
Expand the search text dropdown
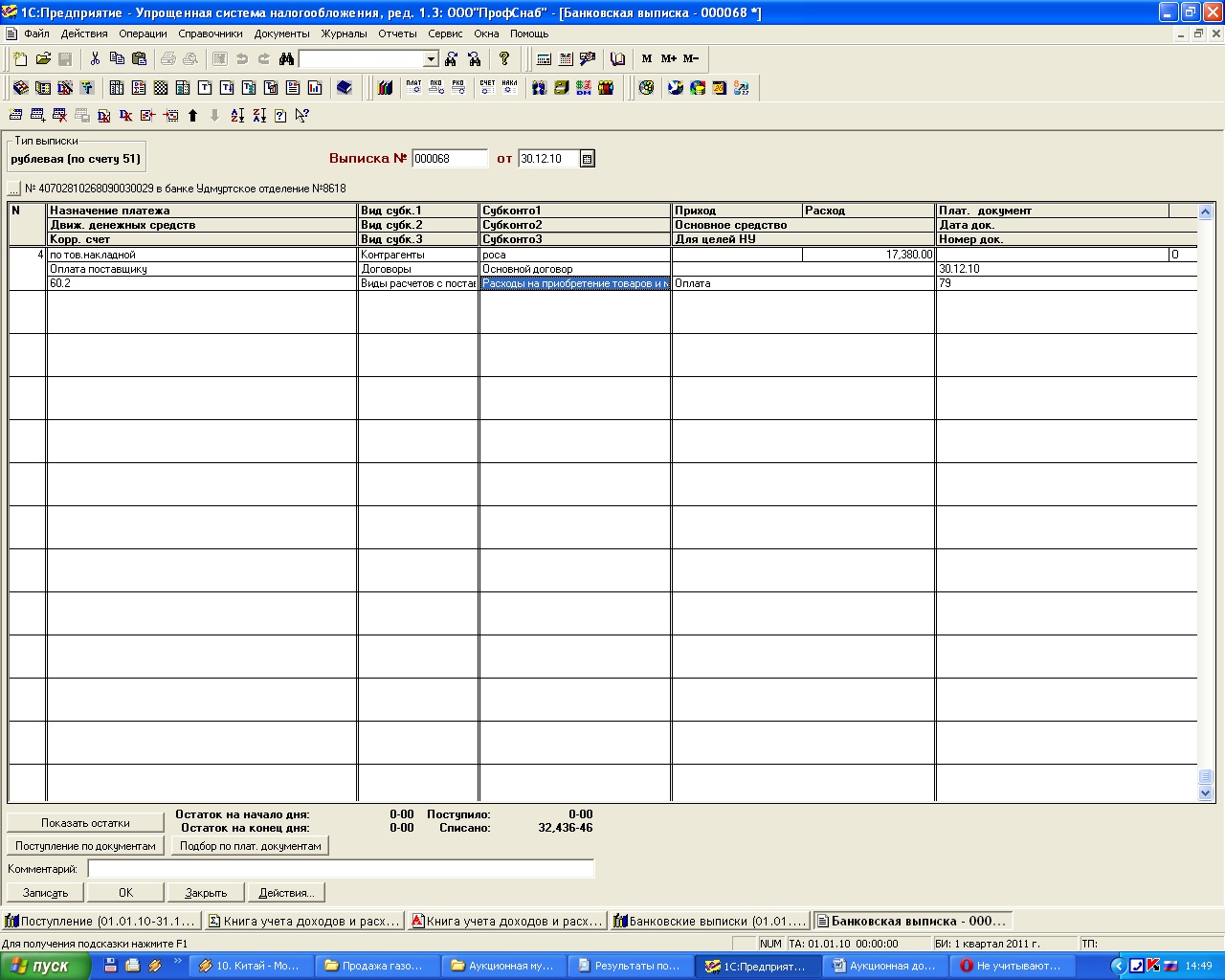pyautogui.click(x=431, y=59)
